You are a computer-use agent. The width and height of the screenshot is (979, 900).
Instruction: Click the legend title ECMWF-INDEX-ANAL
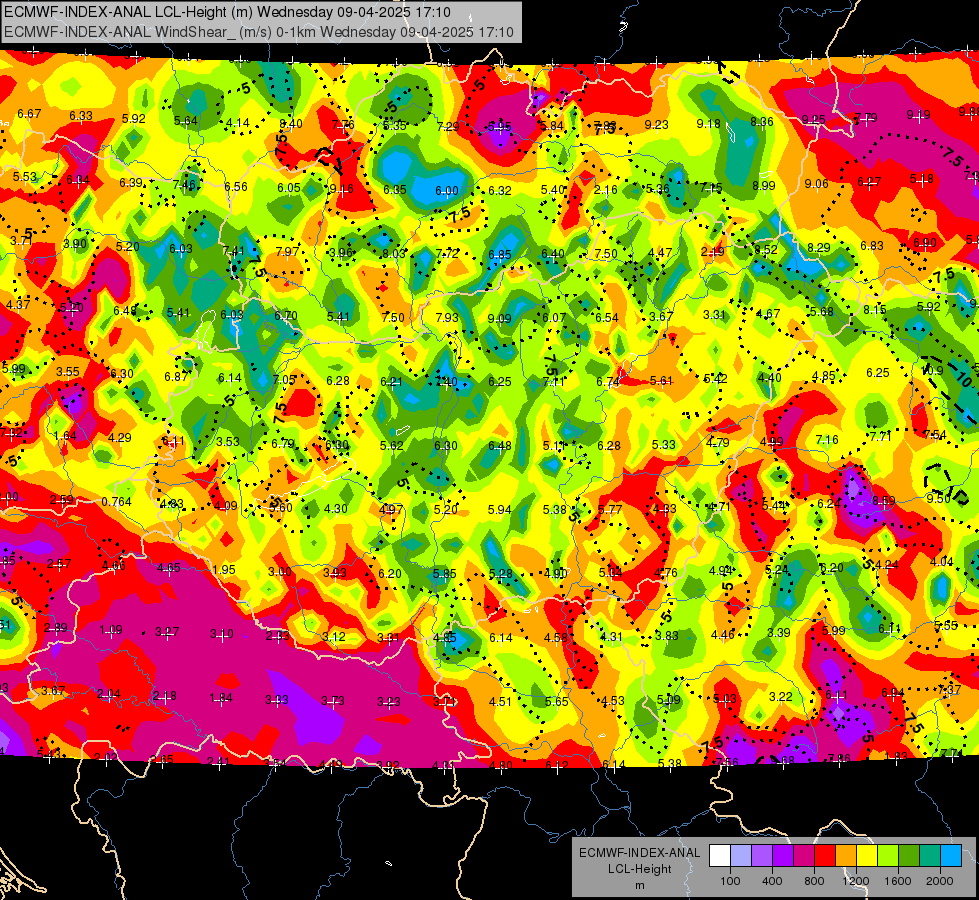[639, 853]
